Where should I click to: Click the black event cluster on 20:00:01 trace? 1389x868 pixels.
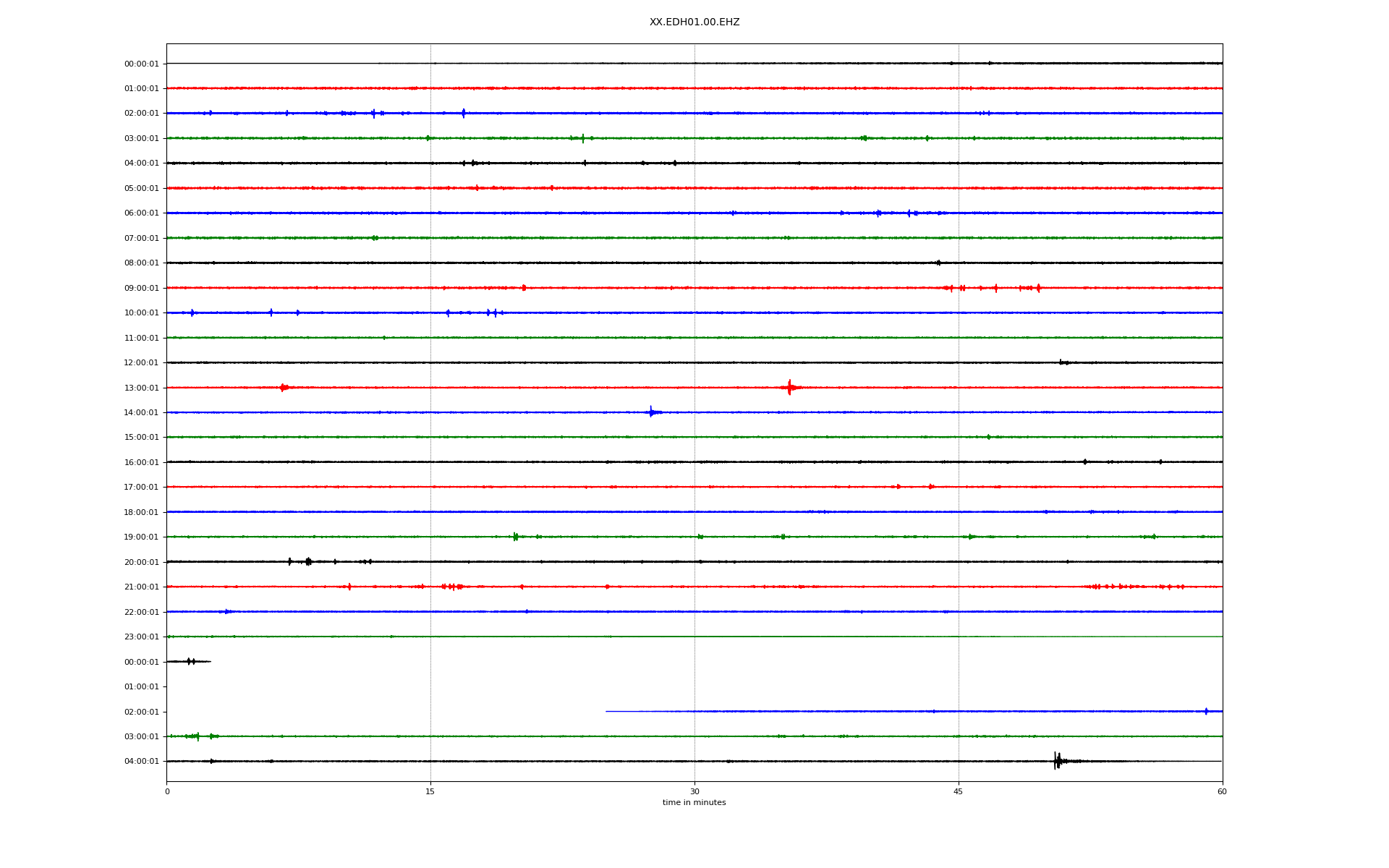[x=307, y=561]
